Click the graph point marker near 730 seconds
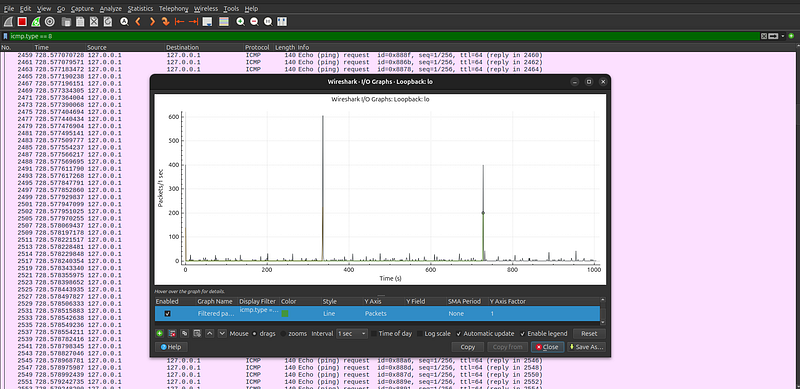 pyautogui.click(x=483, y=213)
